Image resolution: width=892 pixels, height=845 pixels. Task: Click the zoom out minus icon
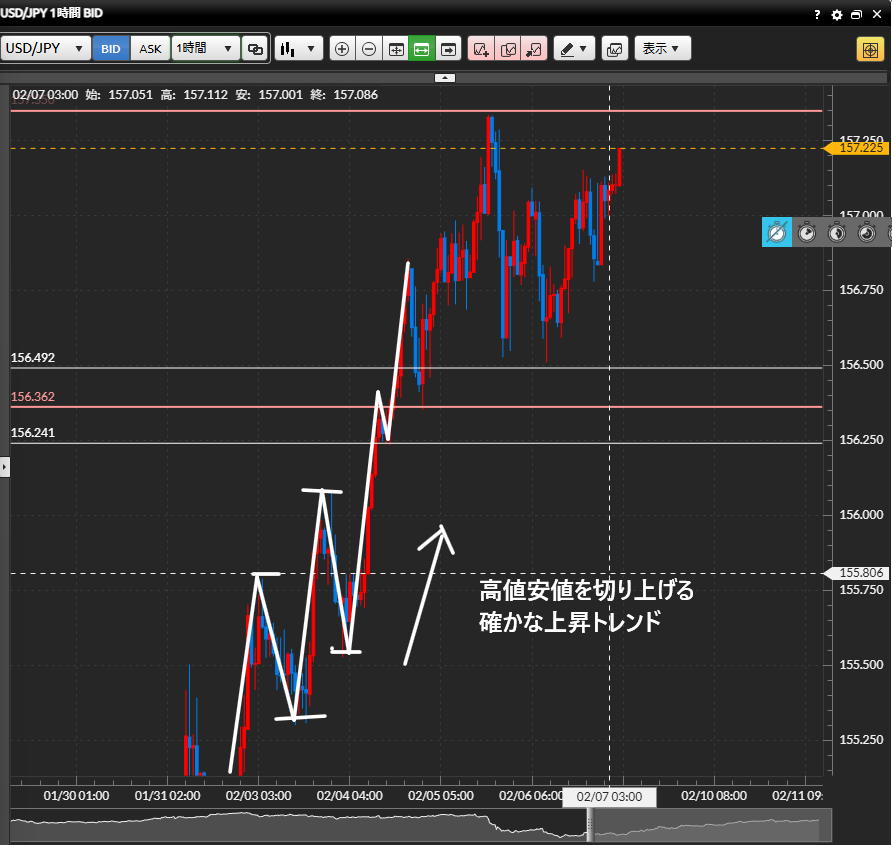369,49
